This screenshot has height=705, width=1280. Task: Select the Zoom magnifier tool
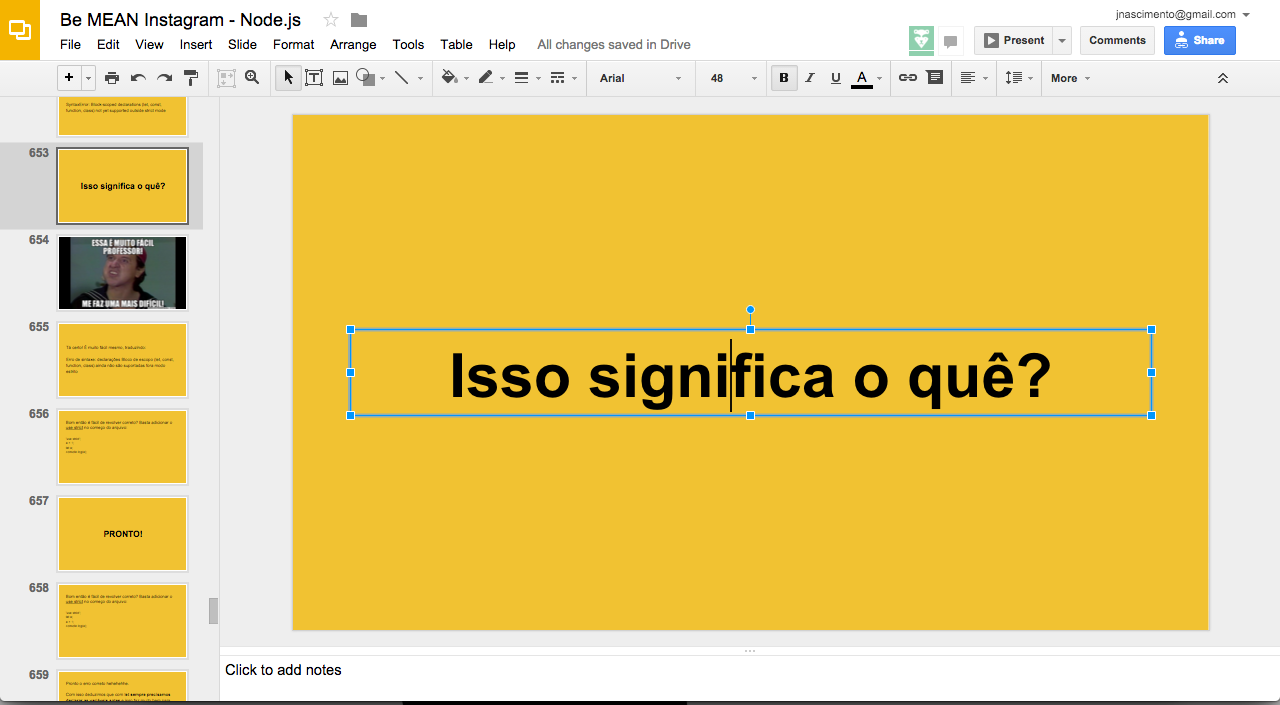pyautogui.click(x=252, y=78)
